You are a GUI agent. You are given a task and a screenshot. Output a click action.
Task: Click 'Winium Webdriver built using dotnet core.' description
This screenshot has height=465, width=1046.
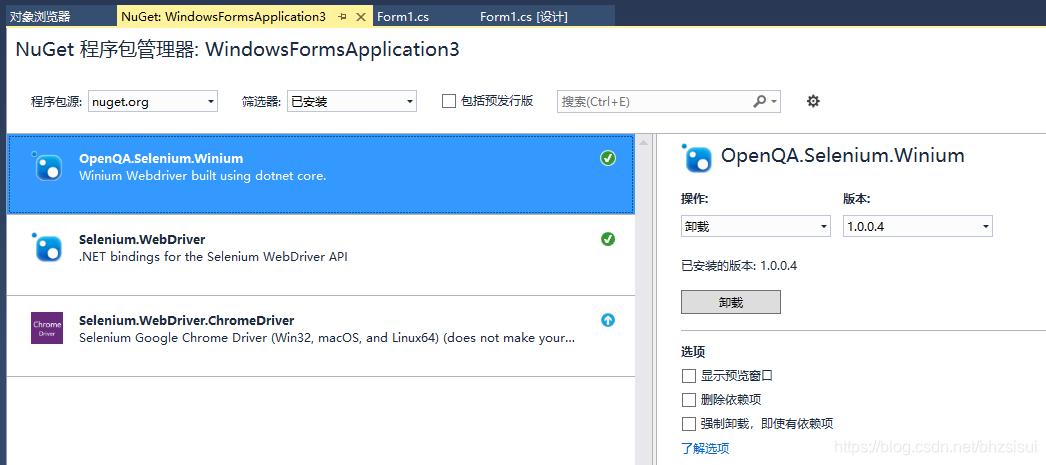(203, 176)
